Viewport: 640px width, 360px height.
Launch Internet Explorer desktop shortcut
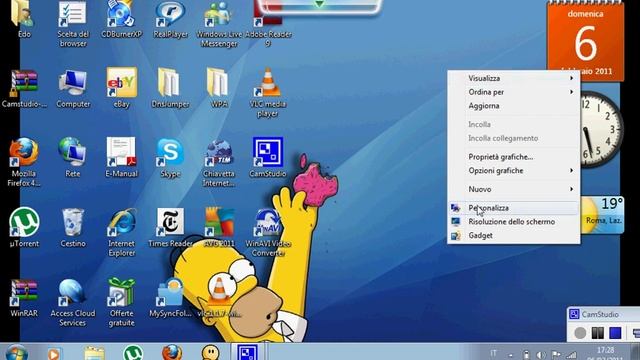[x=121, y=233]
